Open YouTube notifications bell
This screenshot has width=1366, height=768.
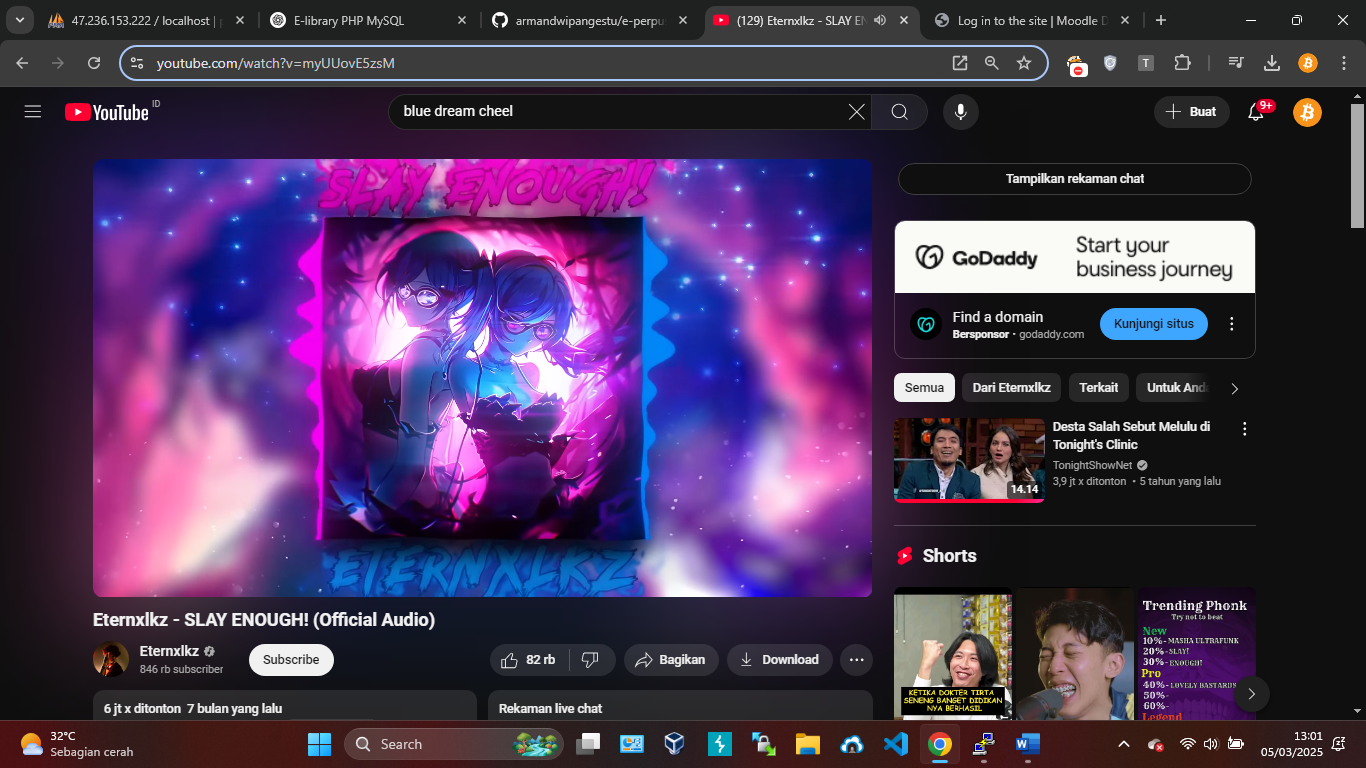(x=1256, y=112)
